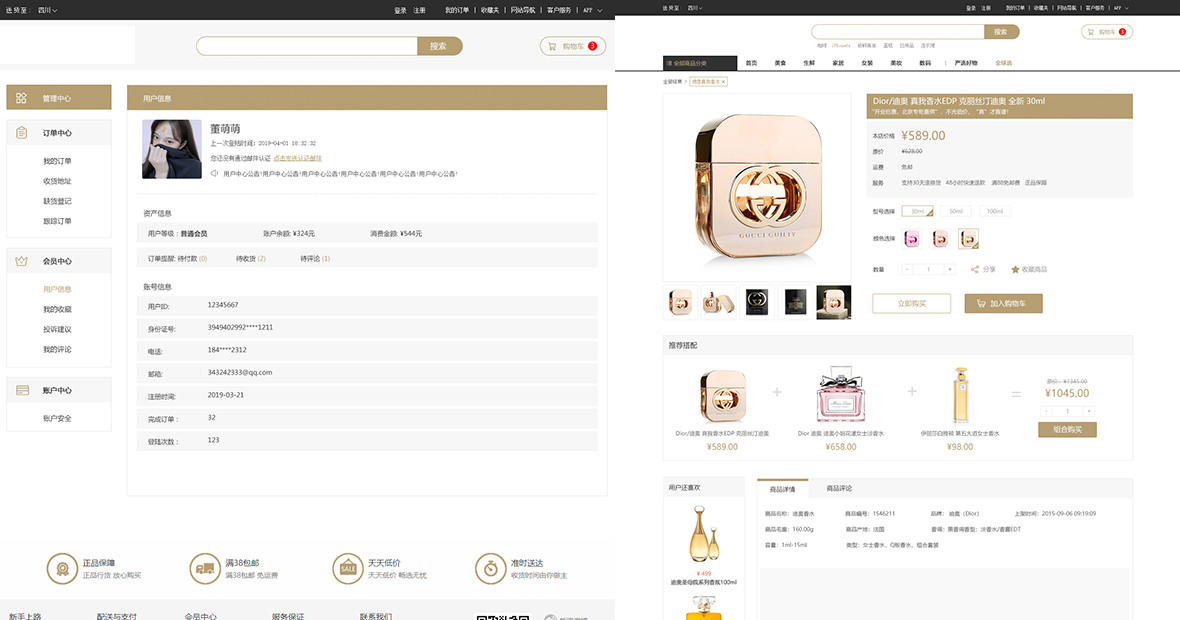Increase bundle quantity under ¥1045.00
Image resolution: width=1180 pixels, height=620 pixels.
tap(1089, 411)
